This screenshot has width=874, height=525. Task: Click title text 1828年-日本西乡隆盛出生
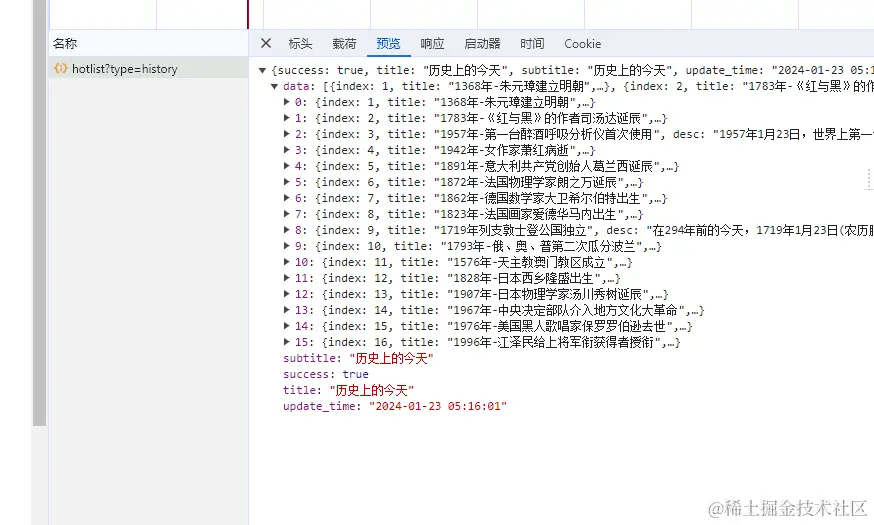524,278
